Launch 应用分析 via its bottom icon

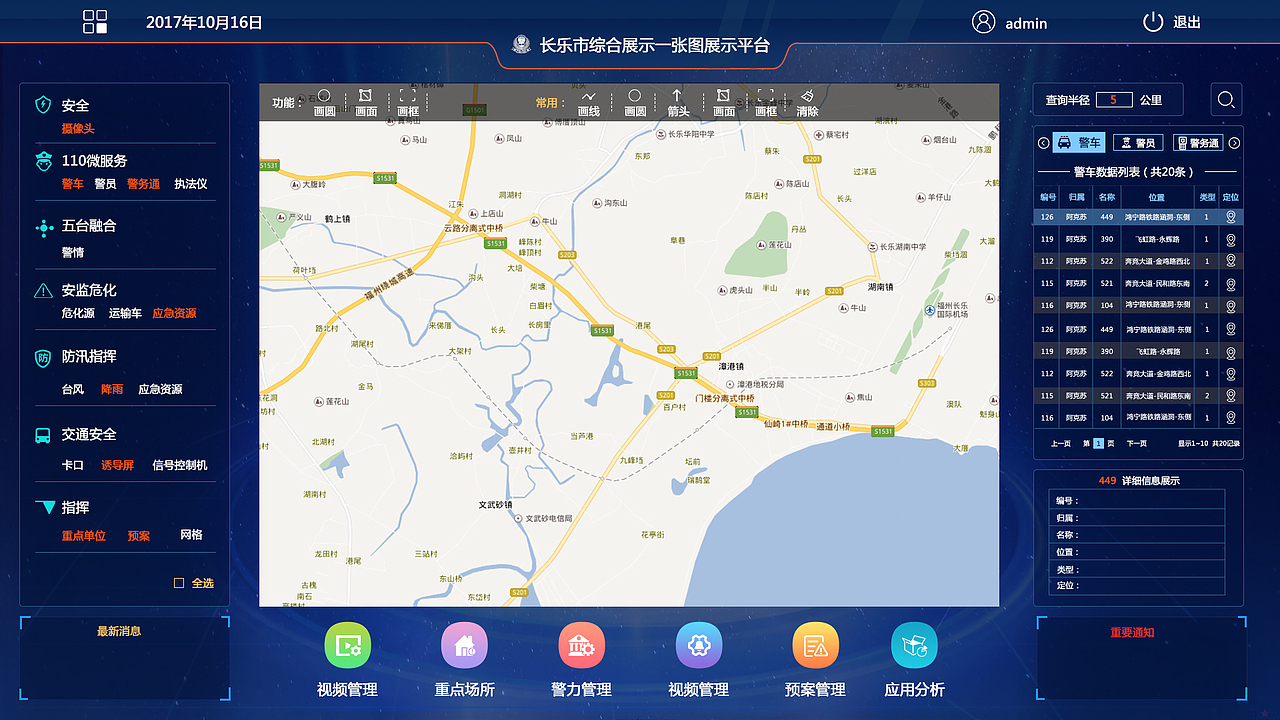914,646
